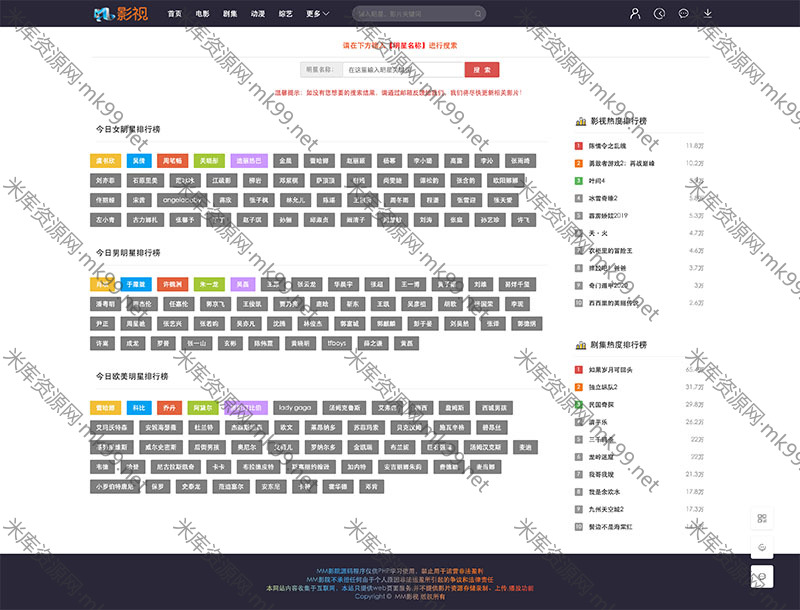800x610 pixels.
Task: Click the 今日男明星排行榜 heading
Action: click(128, 253)
